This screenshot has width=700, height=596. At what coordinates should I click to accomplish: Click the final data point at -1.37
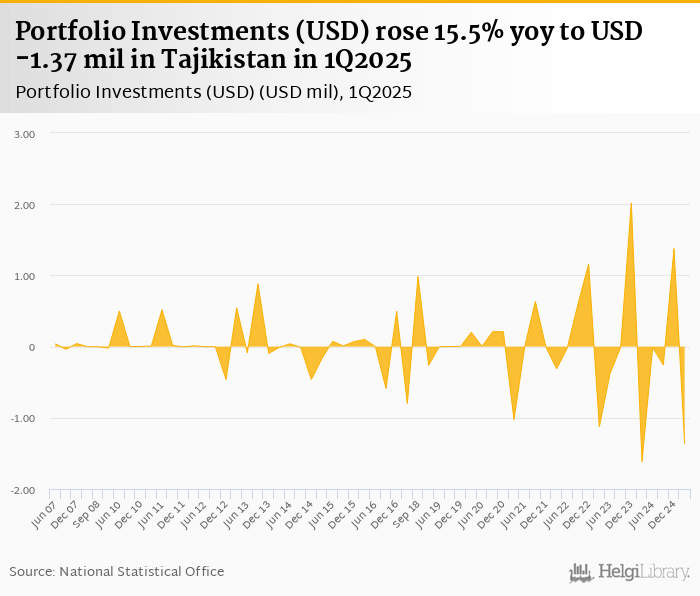pos(685,444)
